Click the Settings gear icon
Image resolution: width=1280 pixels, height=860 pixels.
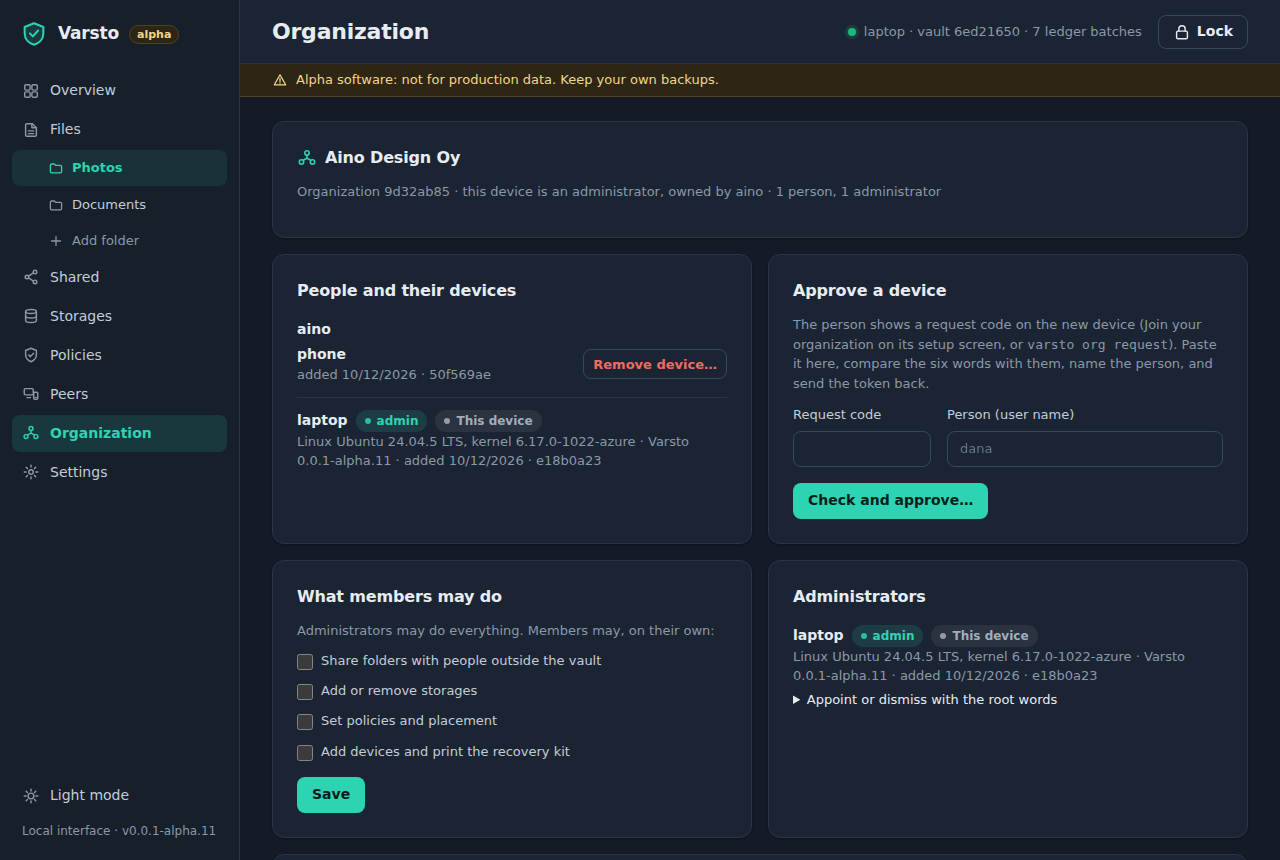pos(31,472)
